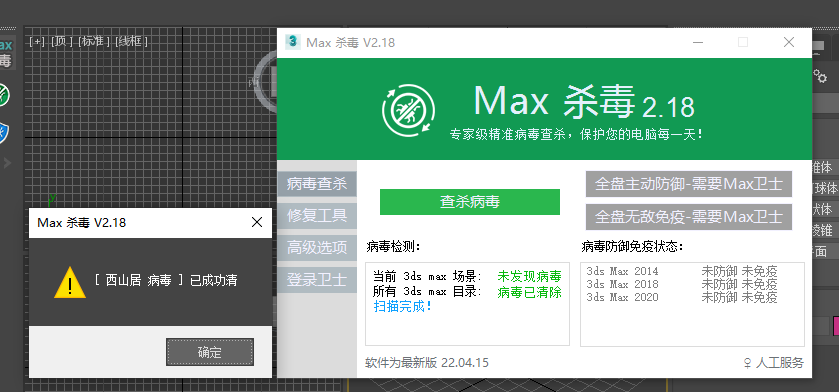This screenshot has height=392, width=839.
Task: Click 未发现病毒 result text
Action: 529,276
